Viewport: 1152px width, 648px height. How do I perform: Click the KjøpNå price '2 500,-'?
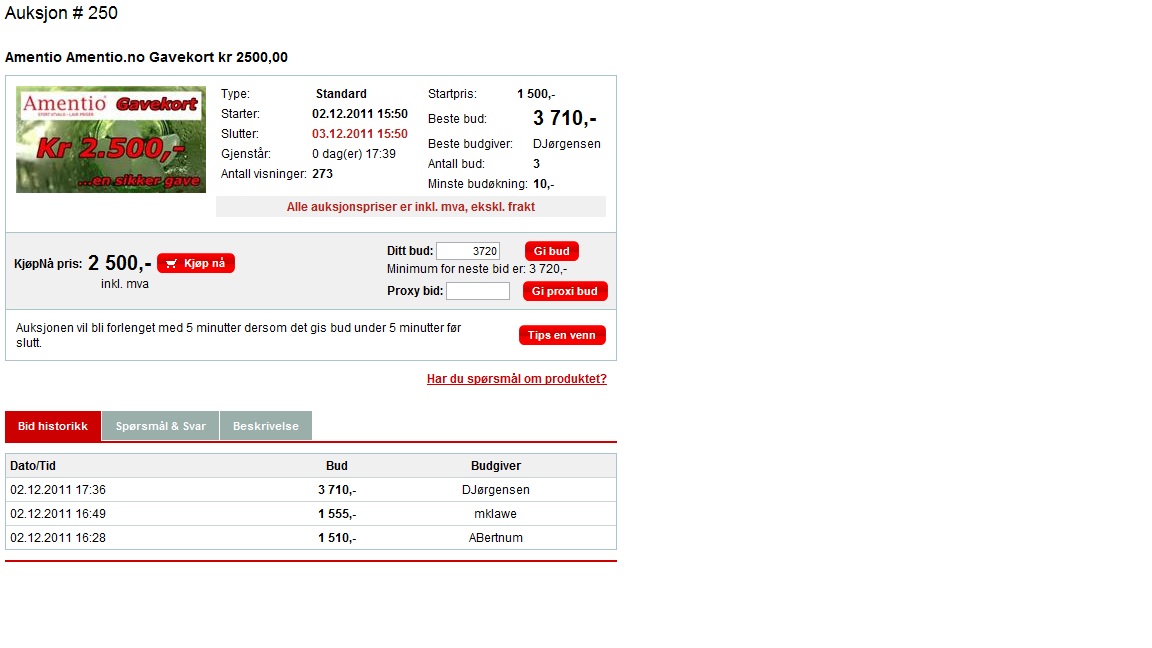tap(120, 263)
